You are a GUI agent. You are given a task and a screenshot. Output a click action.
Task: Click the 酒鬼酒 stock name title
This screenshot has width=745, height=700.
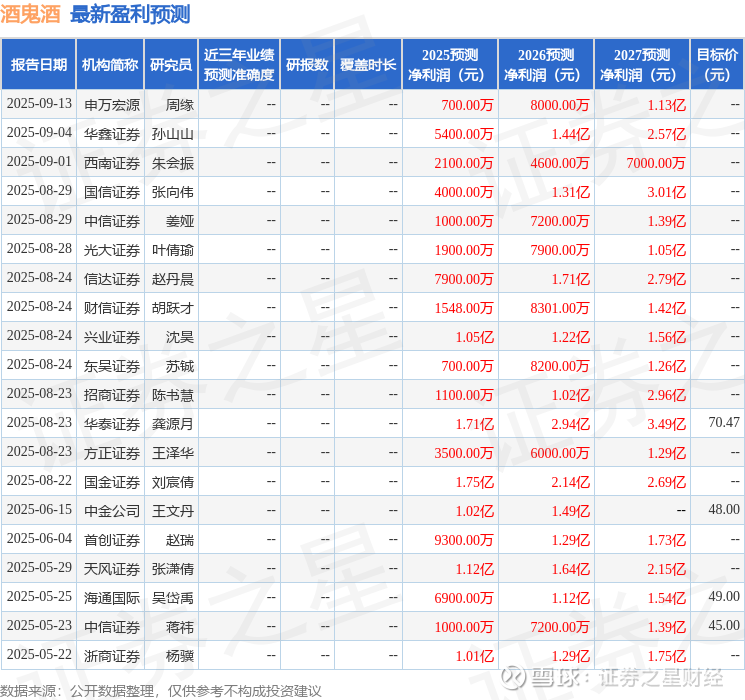30,14
